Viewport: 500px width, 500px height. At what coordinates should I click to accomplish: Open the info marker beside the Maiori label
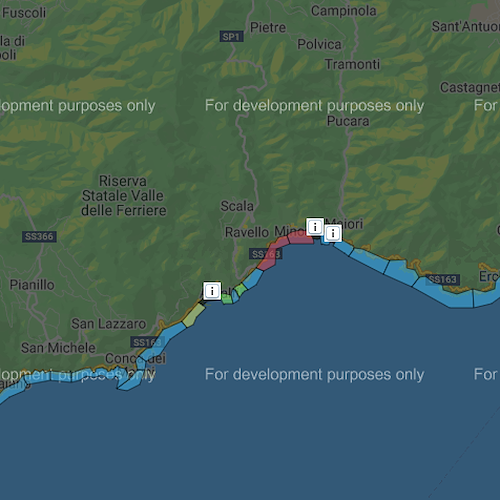(333, 233)
